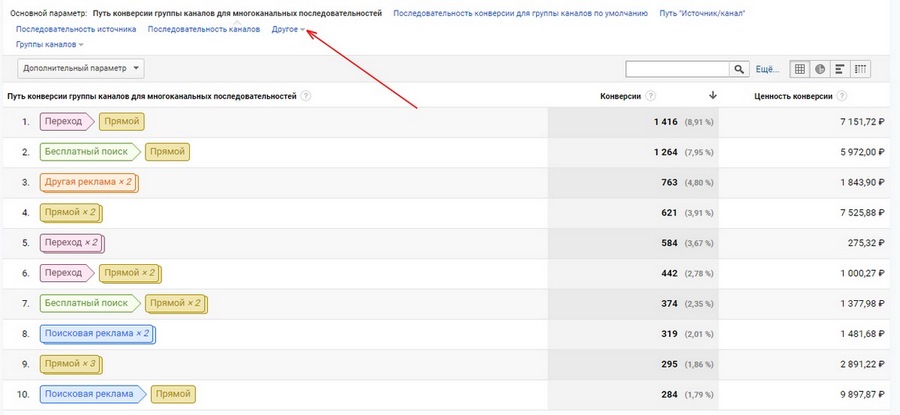Select Последовательность источника dimension
This screenshot has height=415, width=900.
76,29
